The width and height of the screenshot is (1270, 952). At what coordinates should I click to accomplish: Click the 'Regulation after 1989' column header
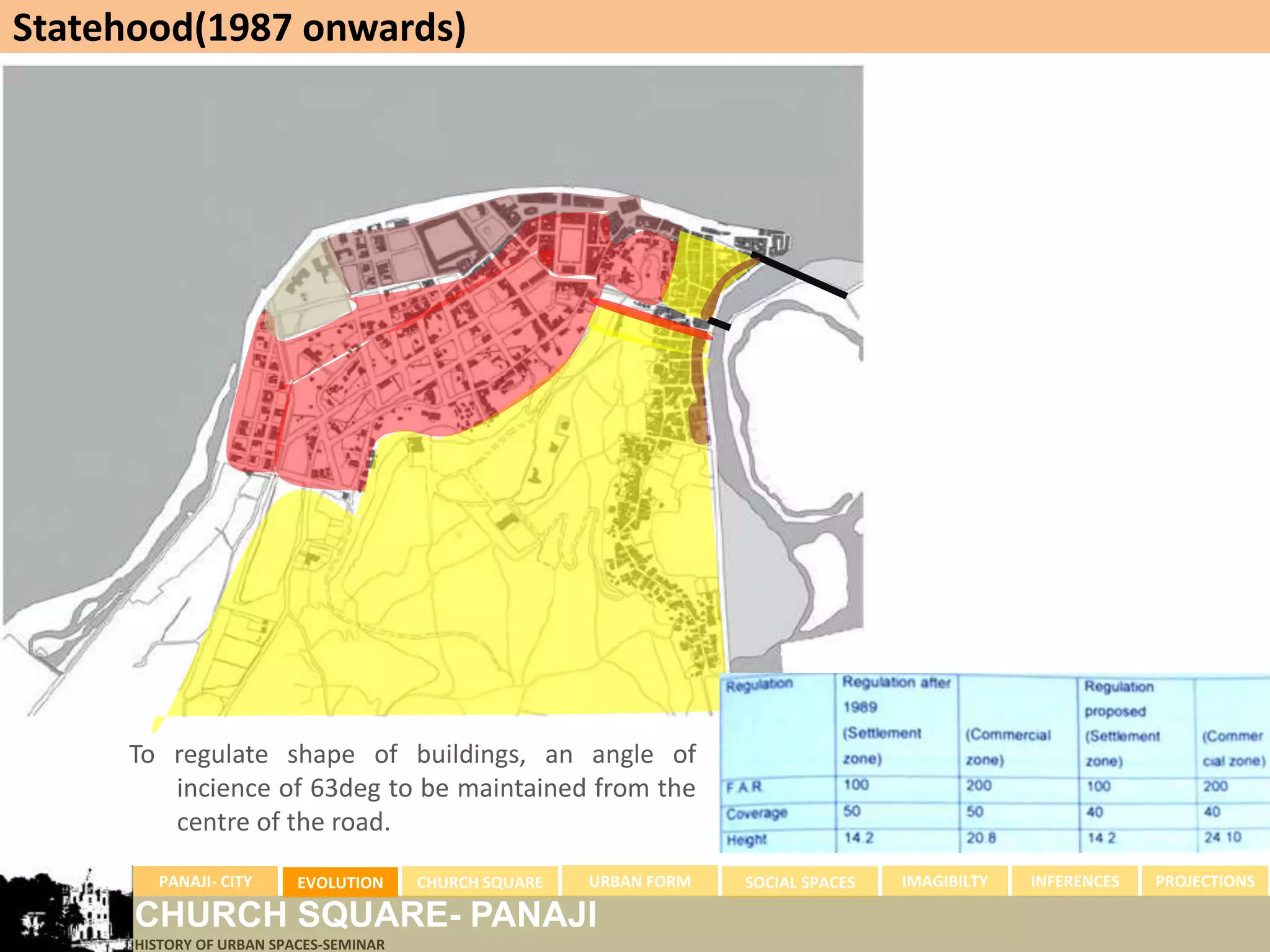point(896,720)
